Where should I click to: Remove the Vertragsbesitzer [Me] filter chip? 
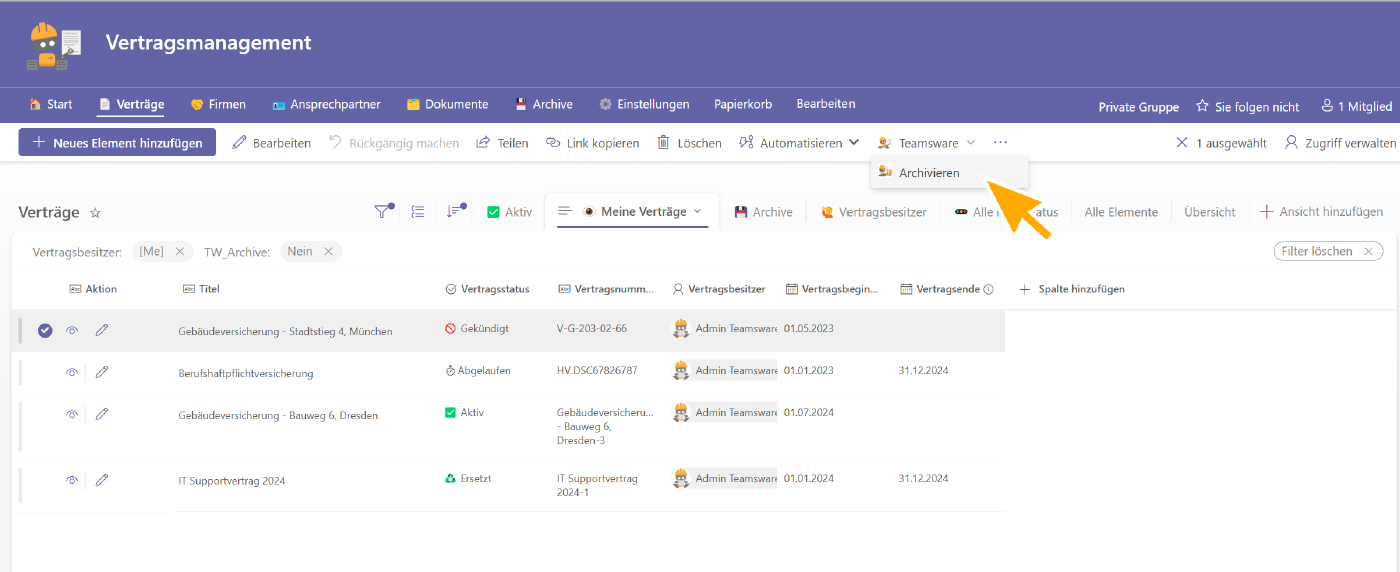pos(180,252)
